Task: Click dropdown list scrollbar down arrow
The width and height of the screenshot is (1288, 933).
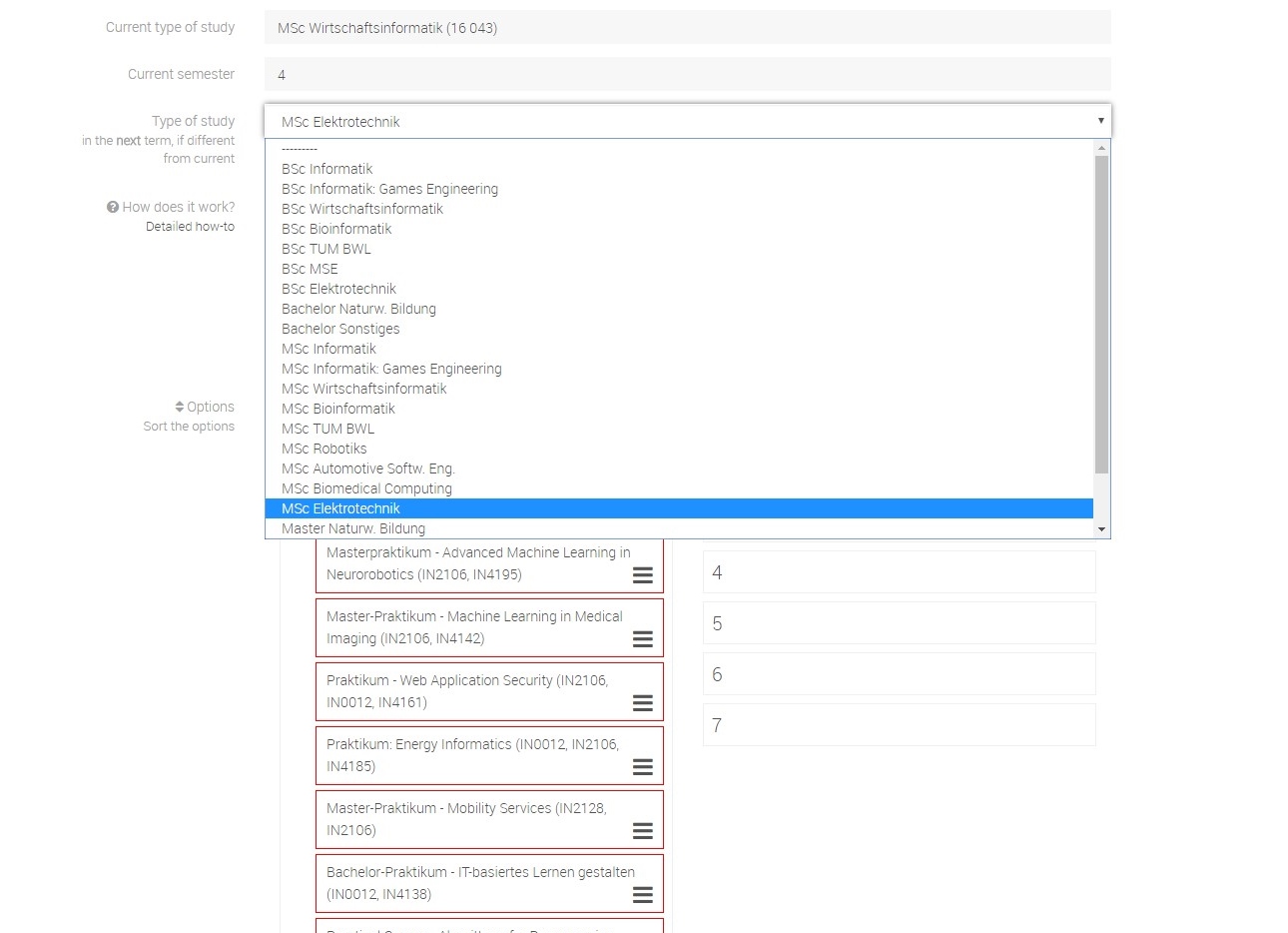Action: point(1101,529)
